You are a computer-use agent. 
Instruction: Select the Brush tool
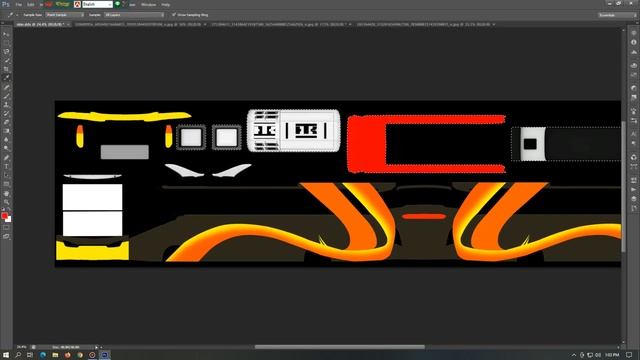[6, 96]
